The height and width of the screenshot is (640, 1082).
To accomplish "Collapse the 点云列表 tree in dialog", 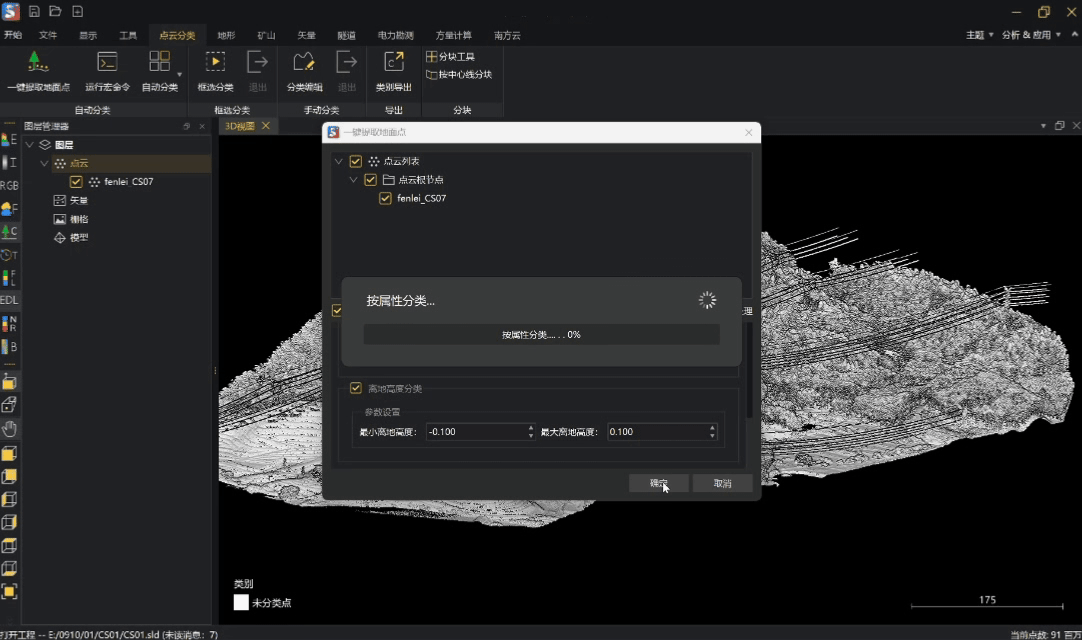I will click(339, 161).
